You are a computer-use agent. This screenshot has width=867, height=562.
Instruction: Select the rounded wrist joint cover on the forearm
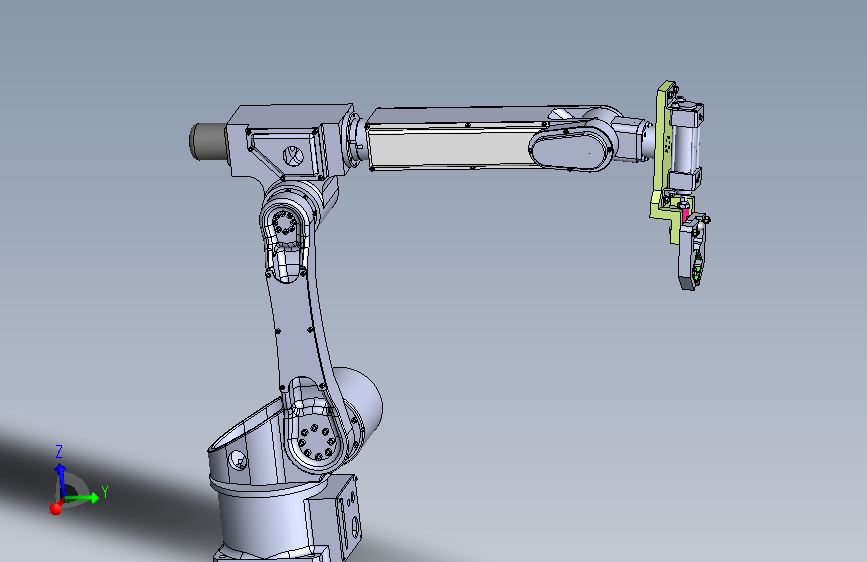coord(571,149)
